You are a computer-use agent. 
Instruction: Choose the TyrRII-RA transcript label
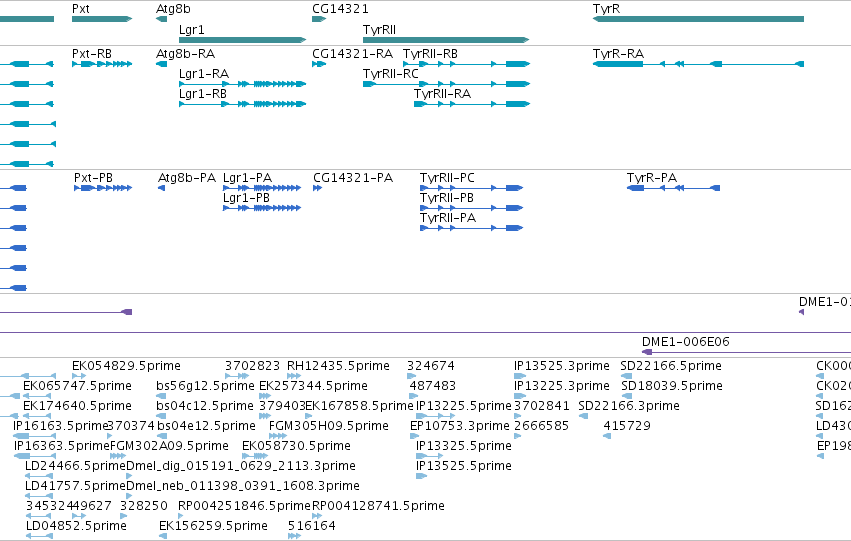pos(442,93)
